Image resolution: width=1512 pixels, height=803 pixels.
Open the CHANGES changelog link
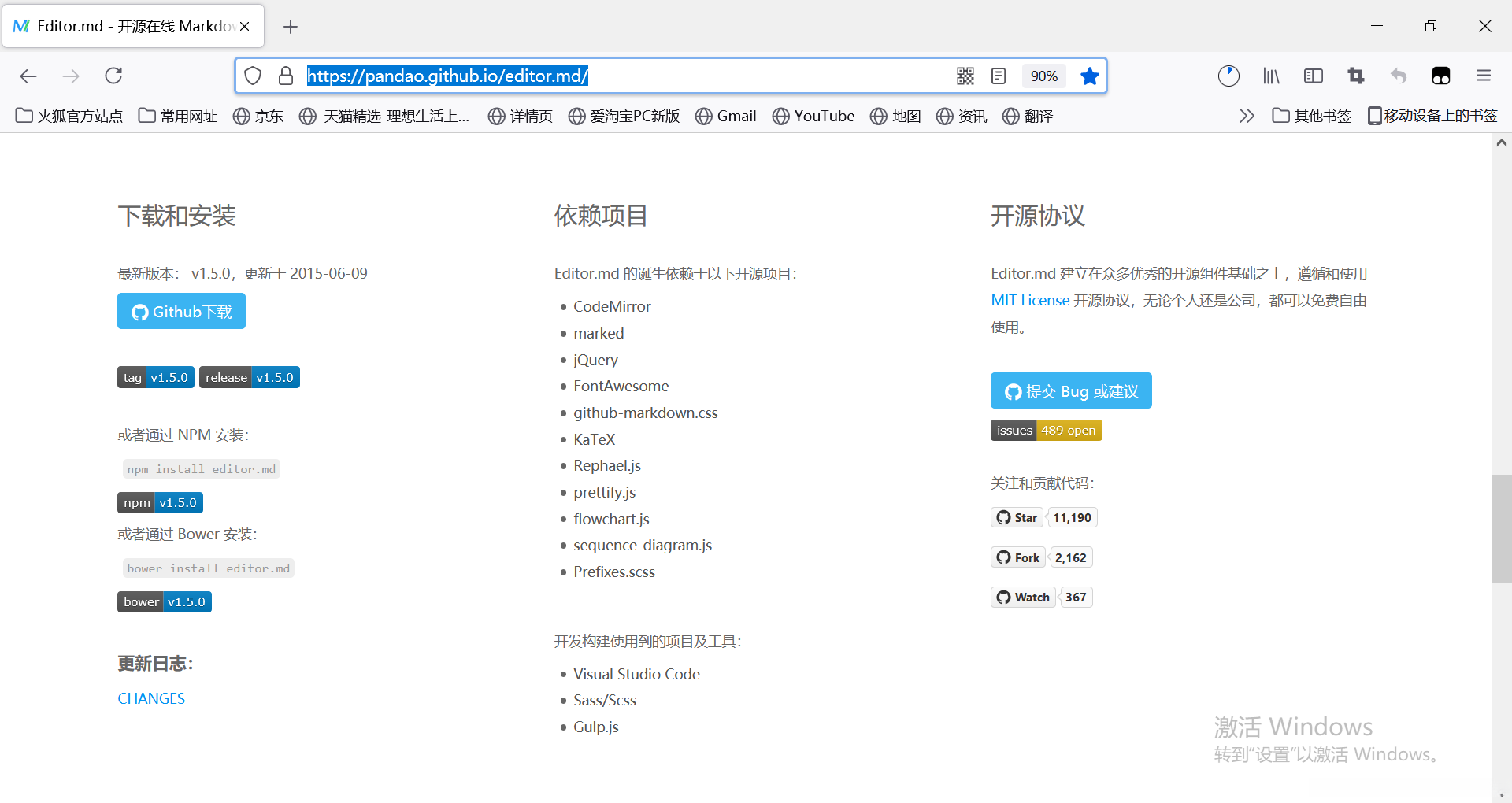(x=150, y=698)
